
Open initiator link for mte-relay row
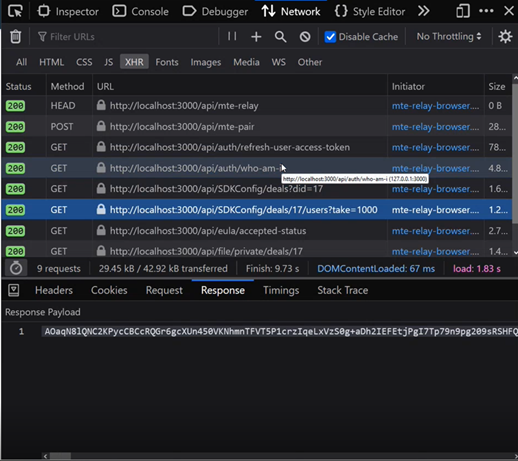[435, 106]
